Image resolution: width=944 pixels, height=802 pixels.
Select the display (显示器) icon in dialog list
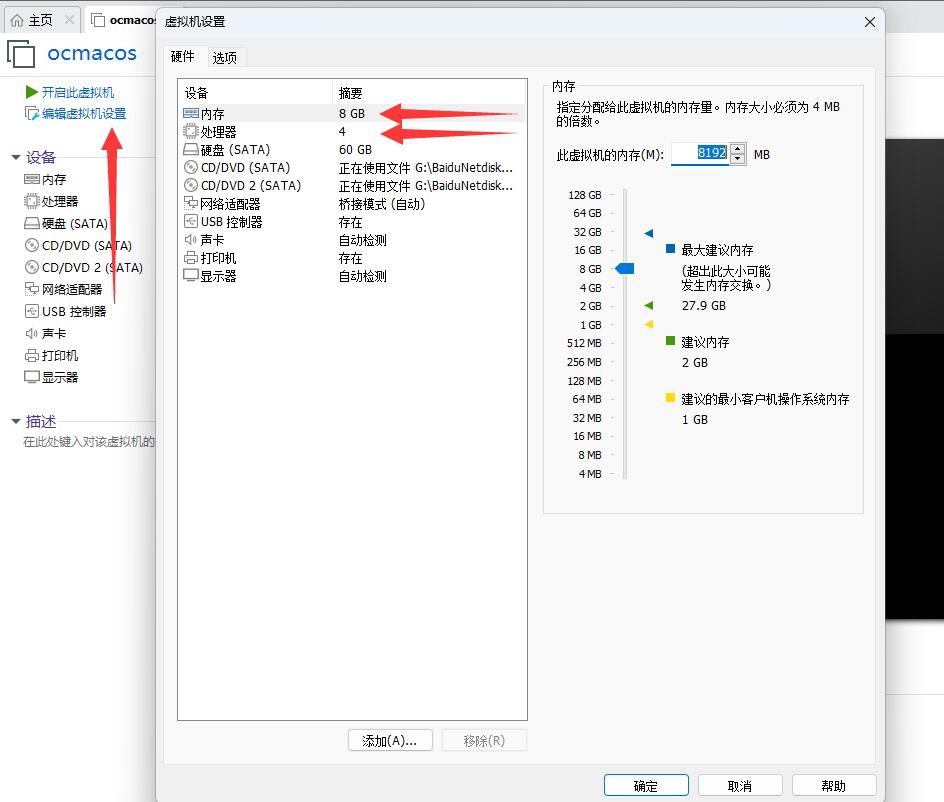191,276
